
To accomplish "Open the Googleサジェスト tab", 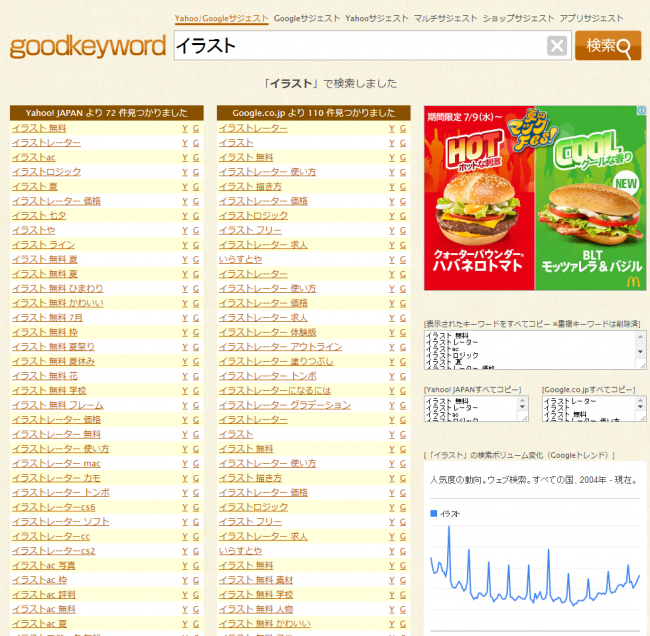I will 307,19.
